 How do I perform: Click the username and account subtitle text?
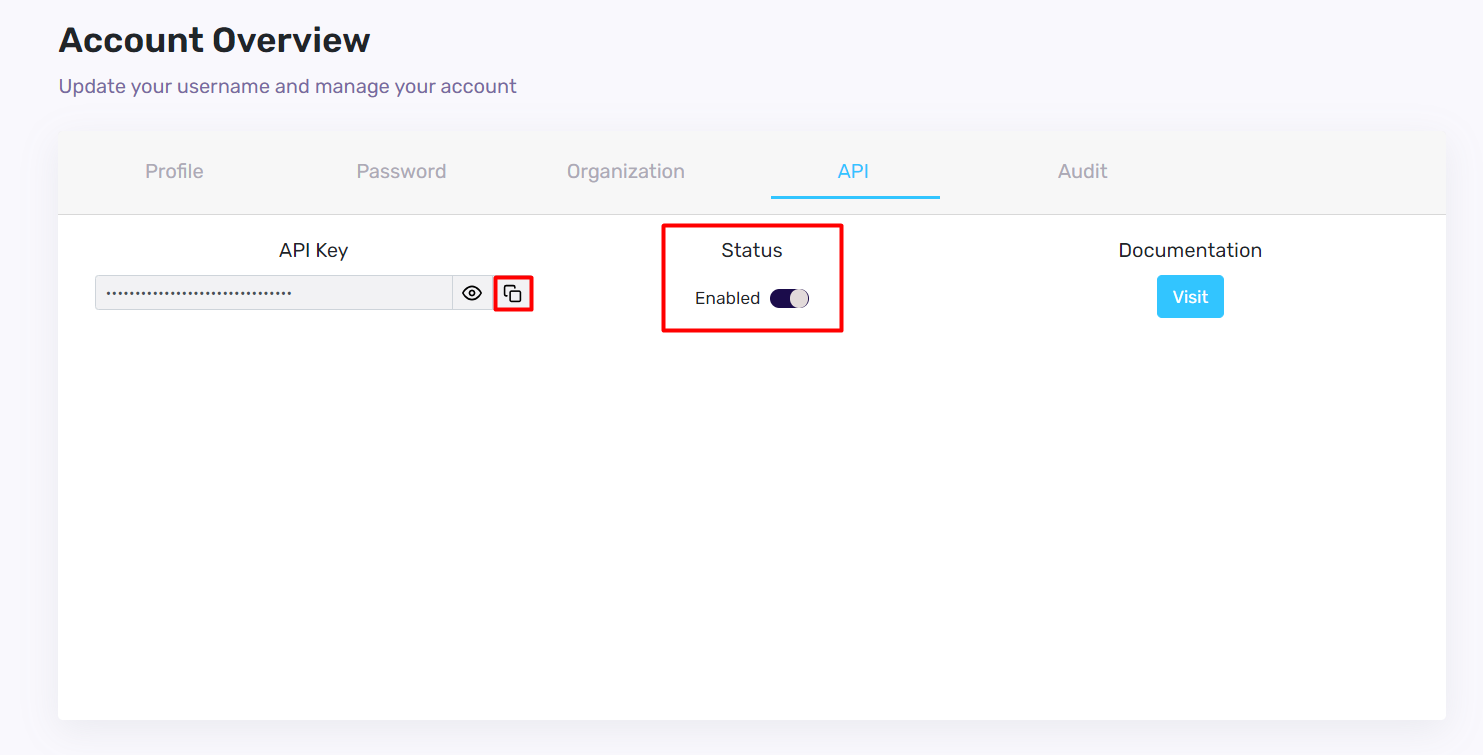coord(287,86)
